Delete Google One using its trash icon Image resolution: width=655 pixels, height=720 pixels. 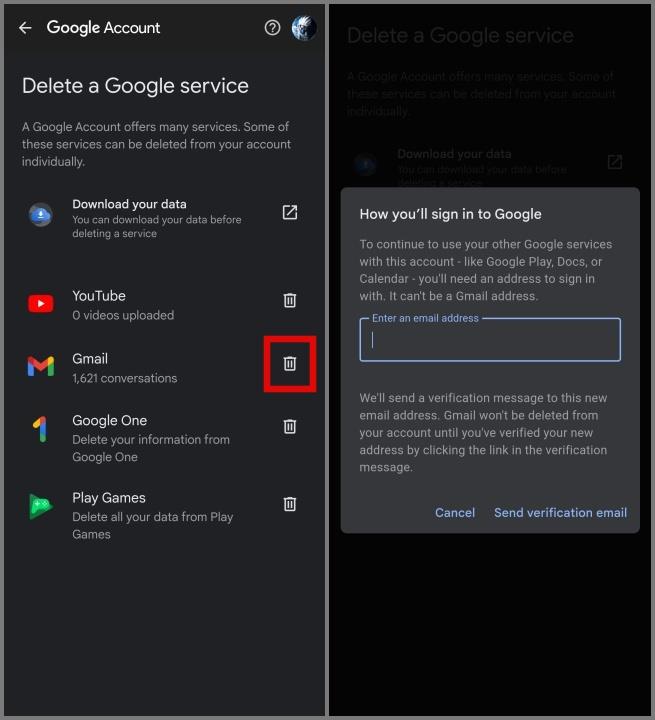coord(290,426)
